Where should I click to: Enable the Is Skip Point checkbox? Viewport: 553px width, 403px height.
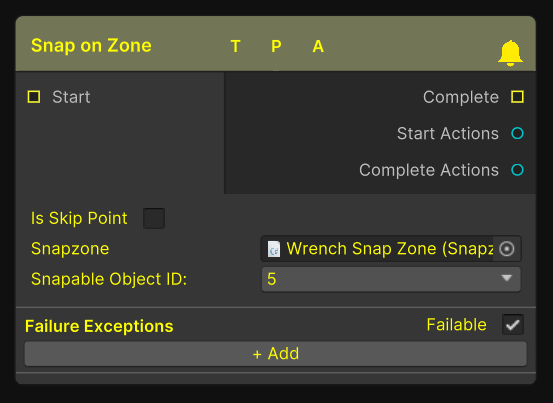pos(154,218)
